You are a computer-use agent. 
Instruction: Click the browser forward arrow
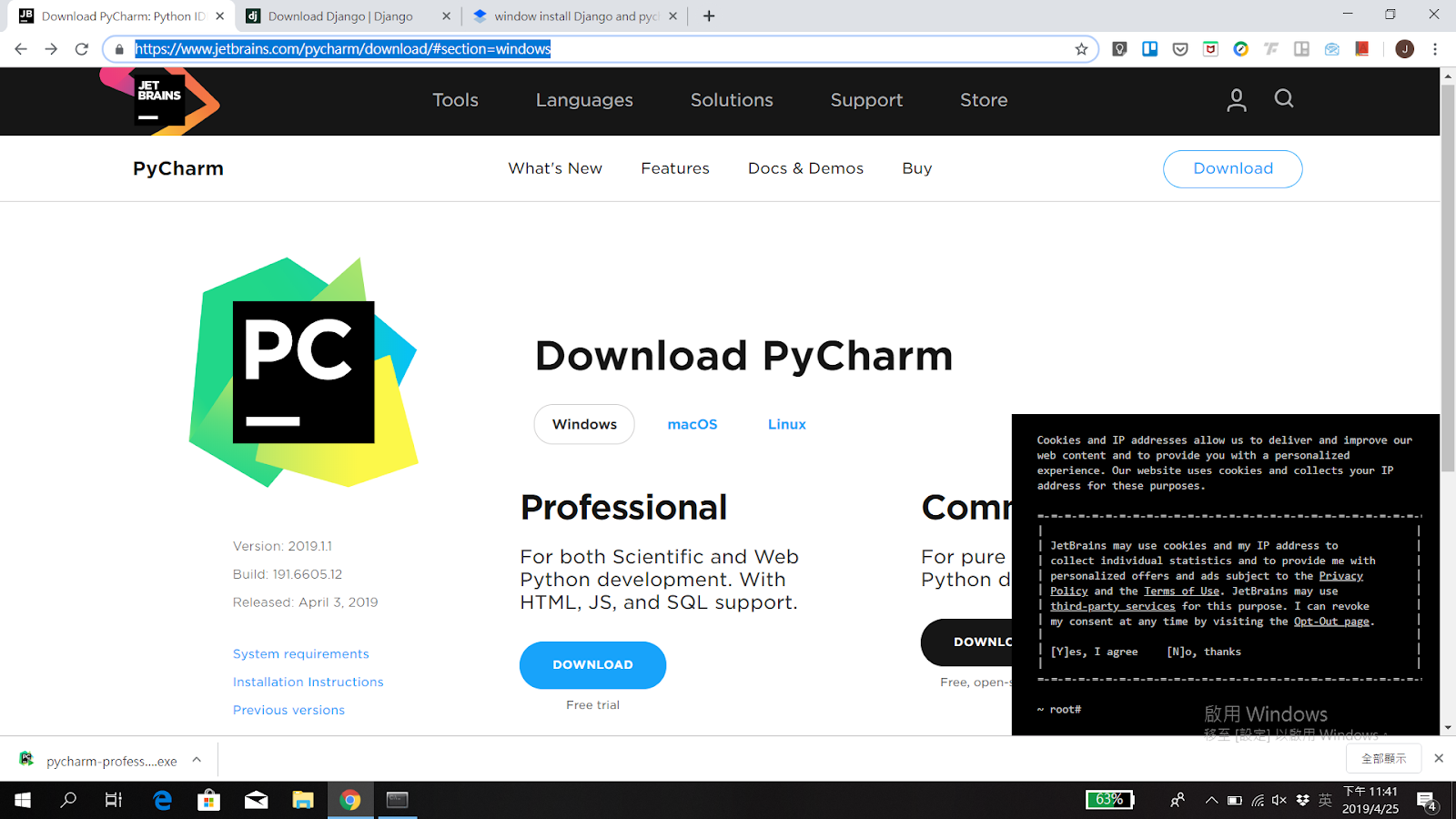click(x=51, y=49)
